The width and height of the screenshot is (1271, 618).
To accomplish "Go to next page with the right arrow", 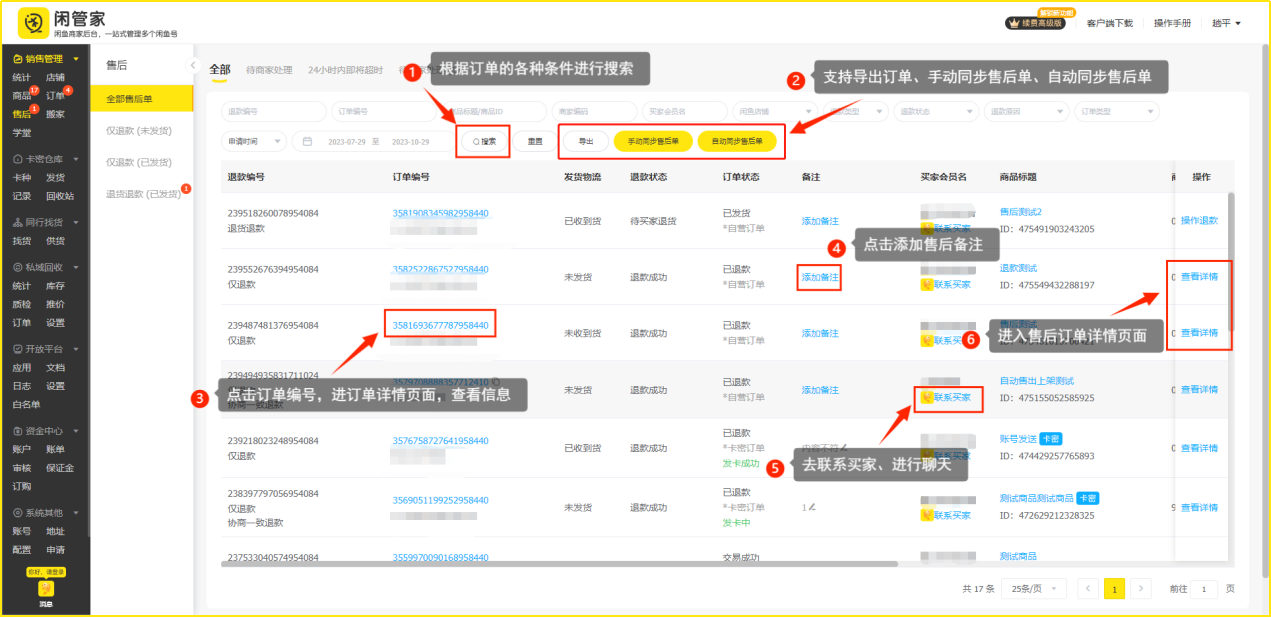I will (x=1141, y=589).
